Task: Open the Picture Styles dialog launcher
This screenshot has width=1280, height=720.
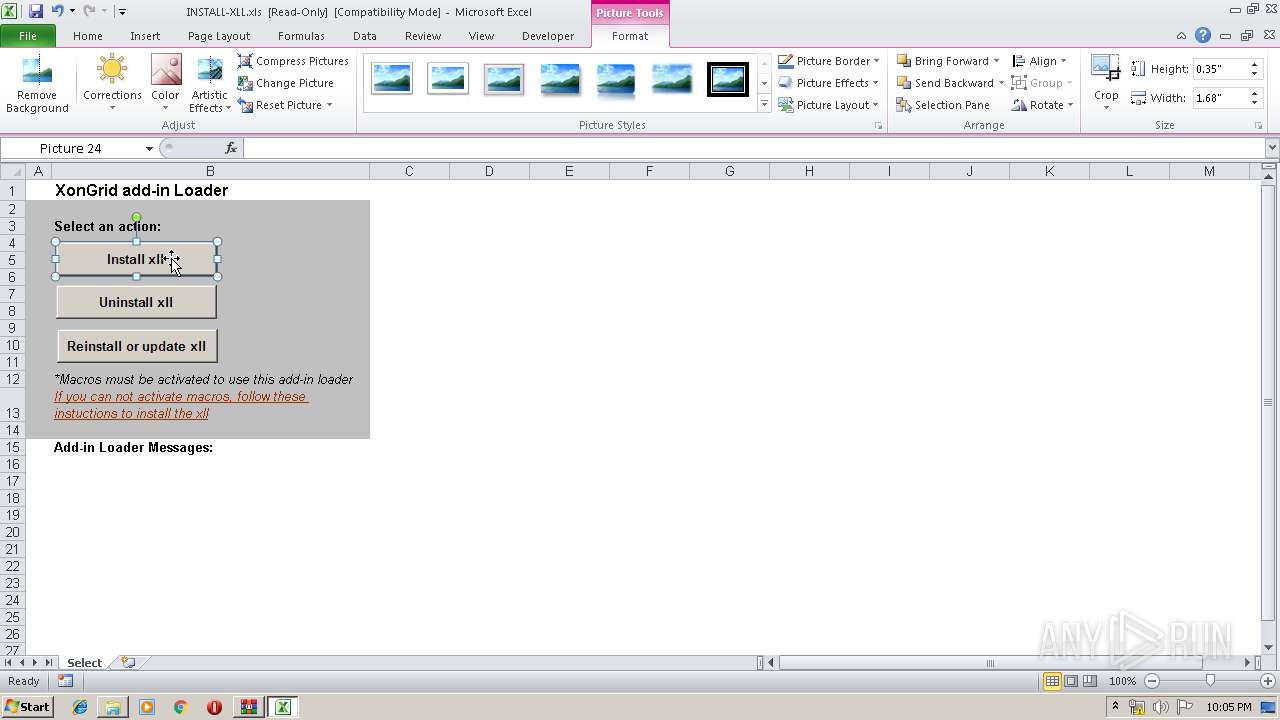Action: pyautogui.click(x=879, y=126)
